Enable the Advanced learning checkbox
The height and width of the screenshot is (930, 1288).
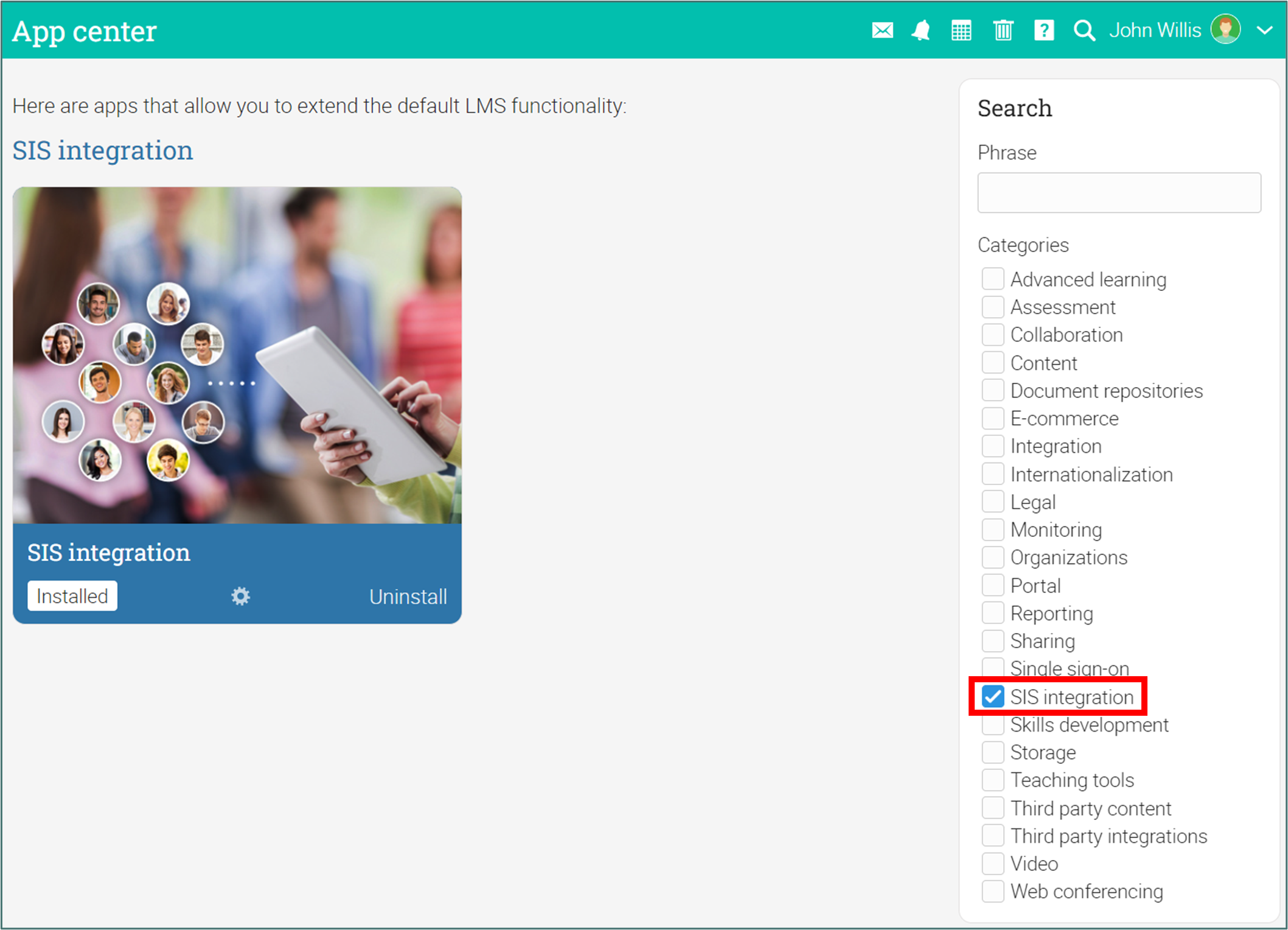pyautogui.click(x=993, y=279)
